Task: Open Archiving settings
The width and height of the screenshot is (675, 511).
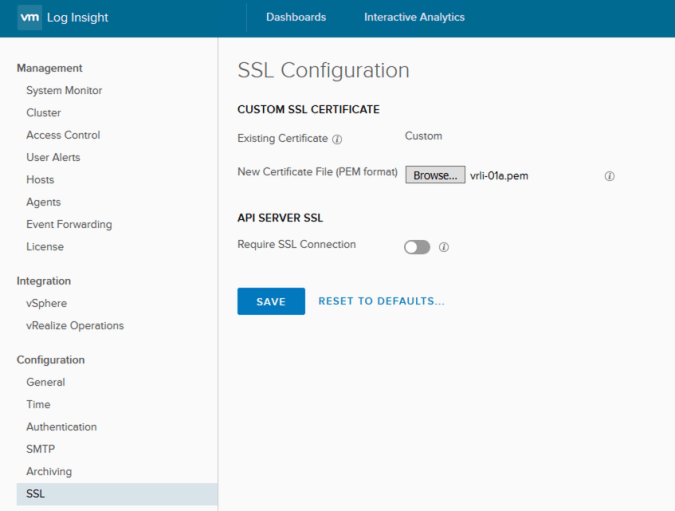Action: [49, 472]
